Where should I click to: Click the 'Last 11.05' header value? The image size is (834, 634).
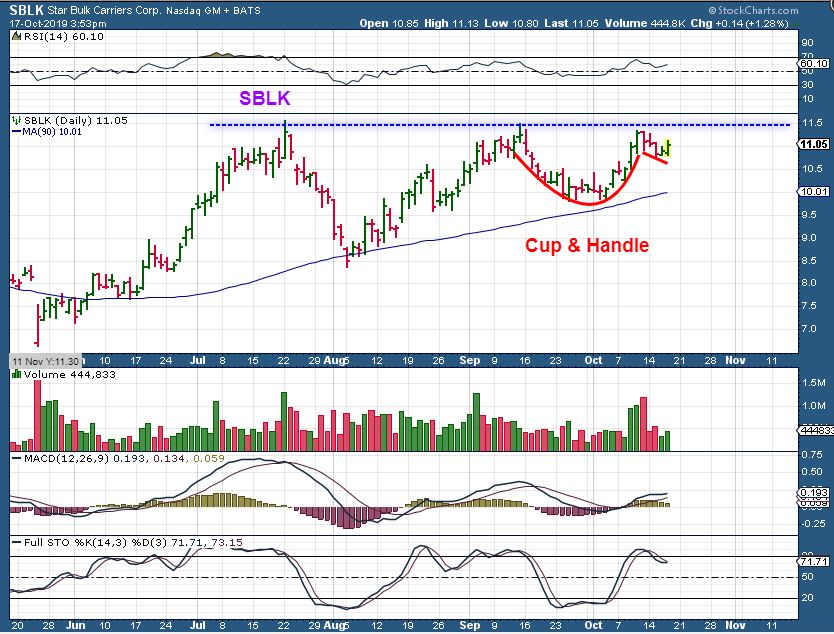[572, 23]
